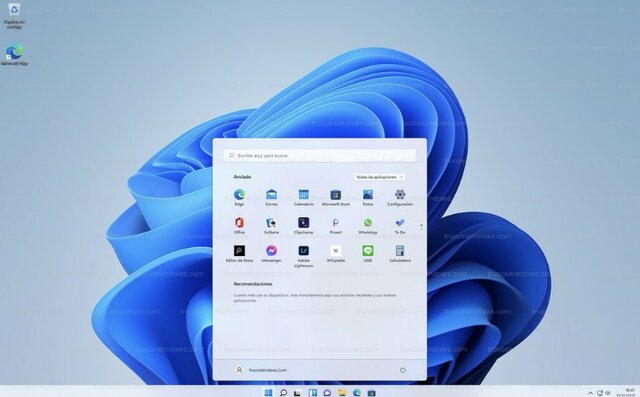Open Configuración settings app
This screenshot has height=397, width=640.
(400, 197)
